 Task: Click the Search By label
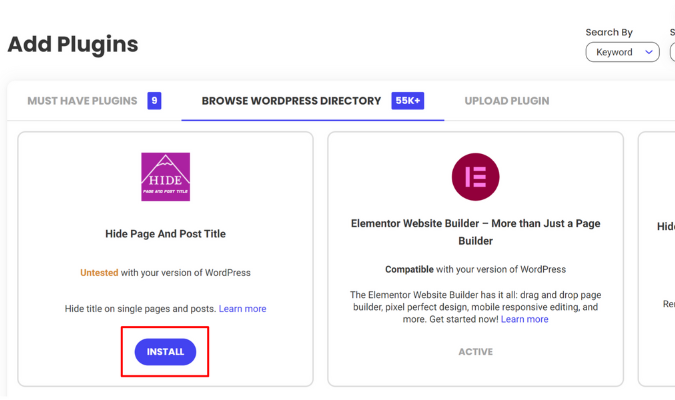coord(609,32)
